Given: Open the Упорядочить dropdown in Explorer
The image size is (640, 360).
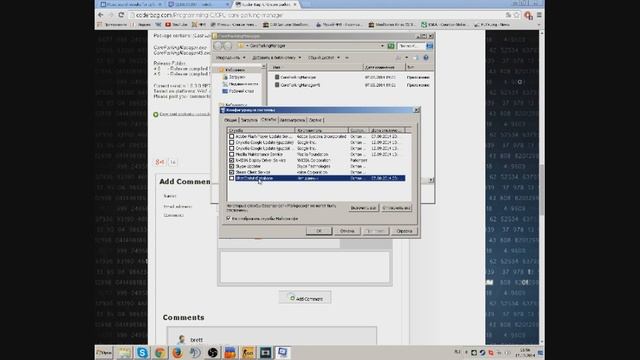Looking at the screenshot, I should [x=231, y=58].
